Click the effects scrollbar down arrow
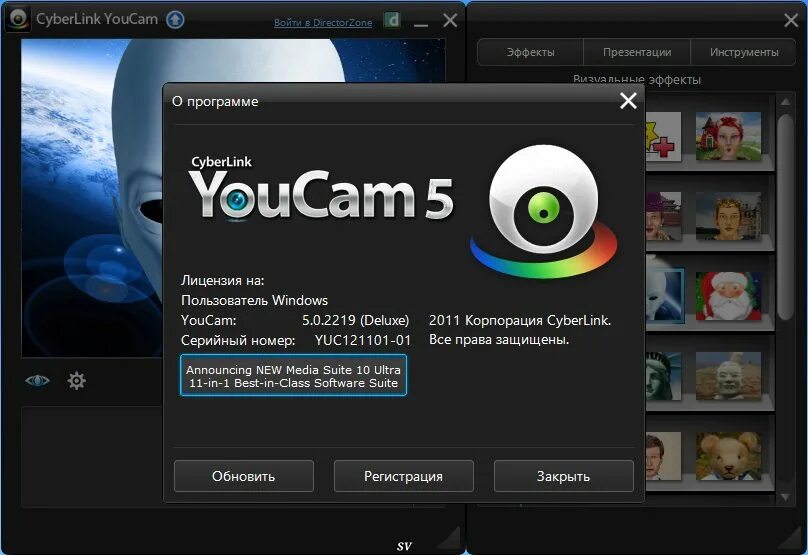 coord(785,497)
